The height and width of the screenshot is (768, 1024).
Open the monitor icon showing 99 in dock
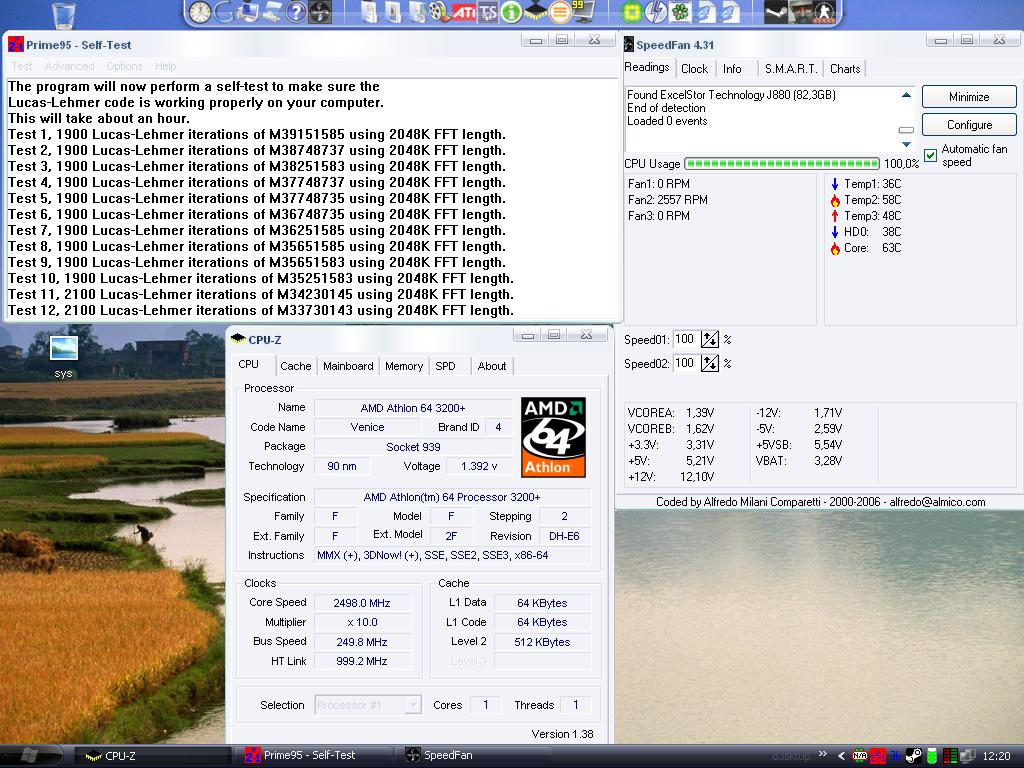coord(583,12)
